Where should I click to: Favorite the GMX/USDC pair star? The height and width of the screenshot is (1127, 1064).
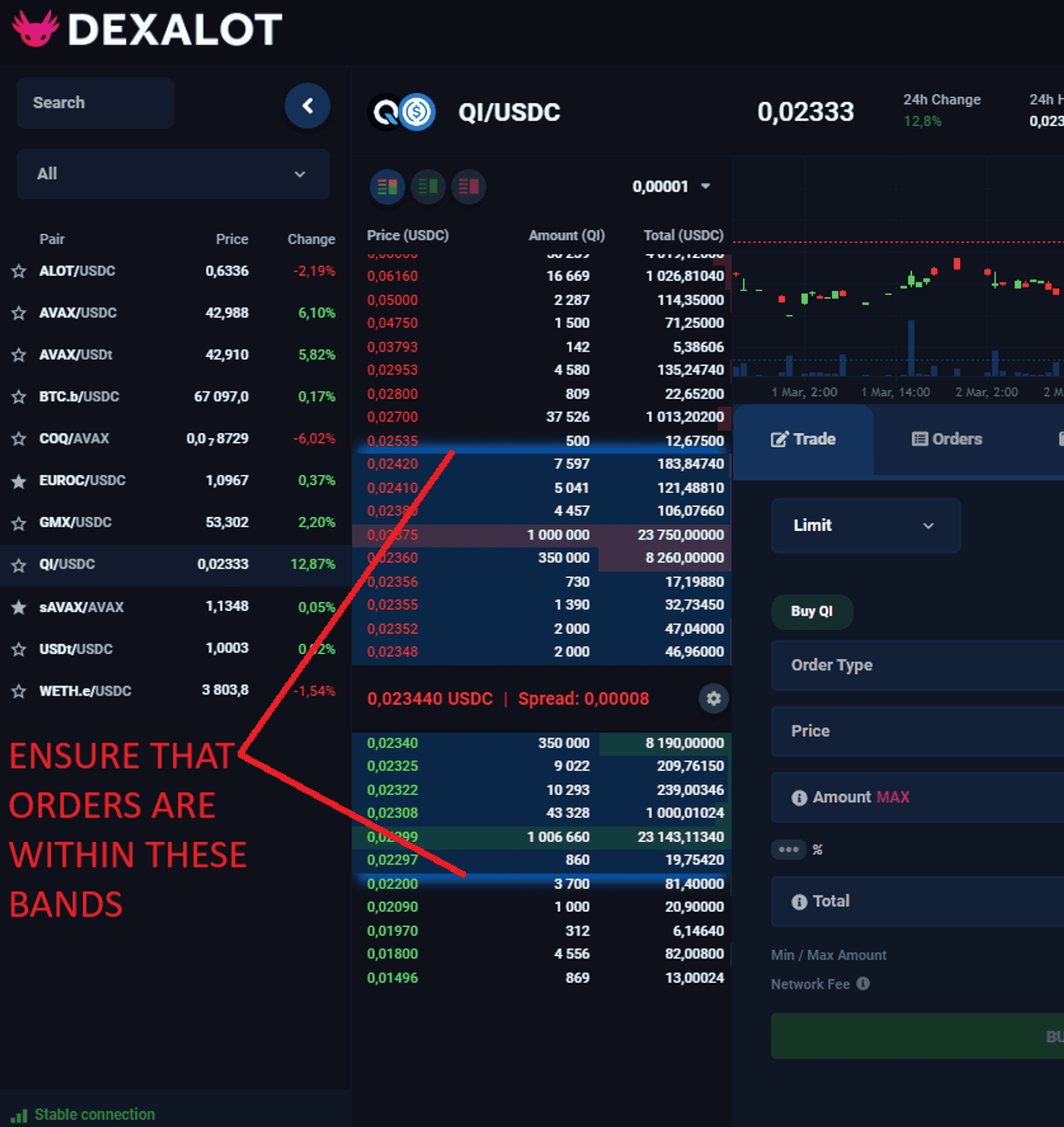tap(19, 523)
